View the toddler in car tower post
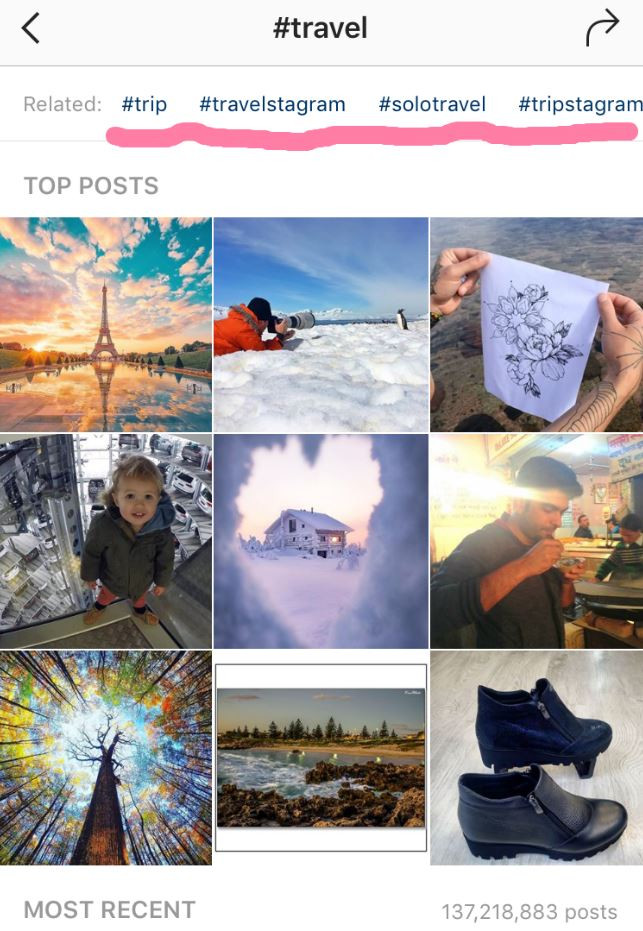The image size is (643, 931). click(x=106, y=541)
